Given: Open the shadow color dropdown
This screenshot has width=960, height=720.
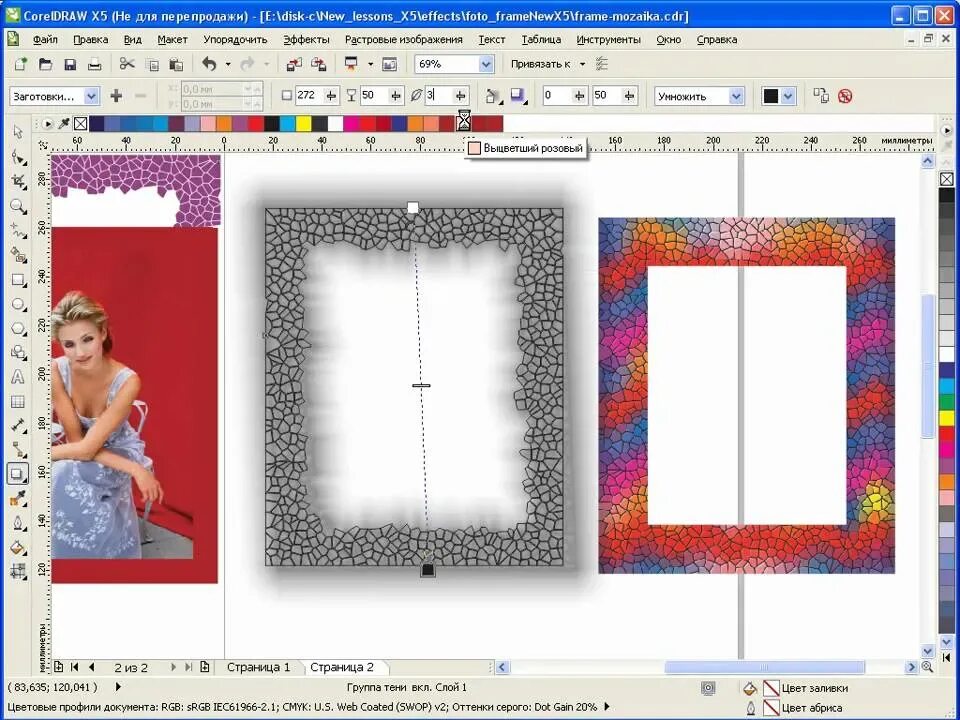Looking at the screenshot, I should (788, 96).
